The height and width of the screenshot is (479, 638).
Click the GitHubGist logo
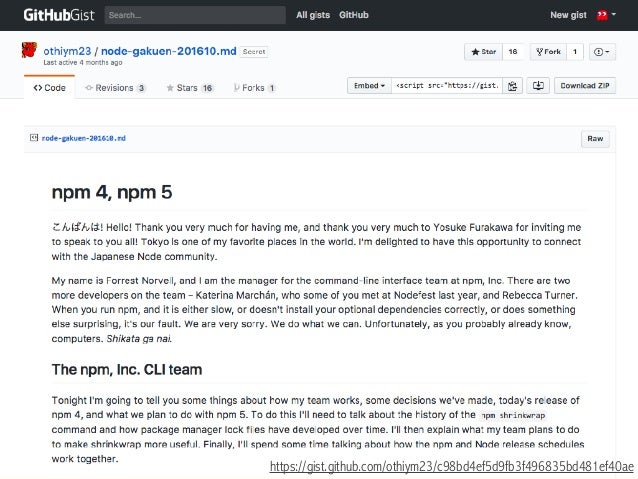pos(59,15)
